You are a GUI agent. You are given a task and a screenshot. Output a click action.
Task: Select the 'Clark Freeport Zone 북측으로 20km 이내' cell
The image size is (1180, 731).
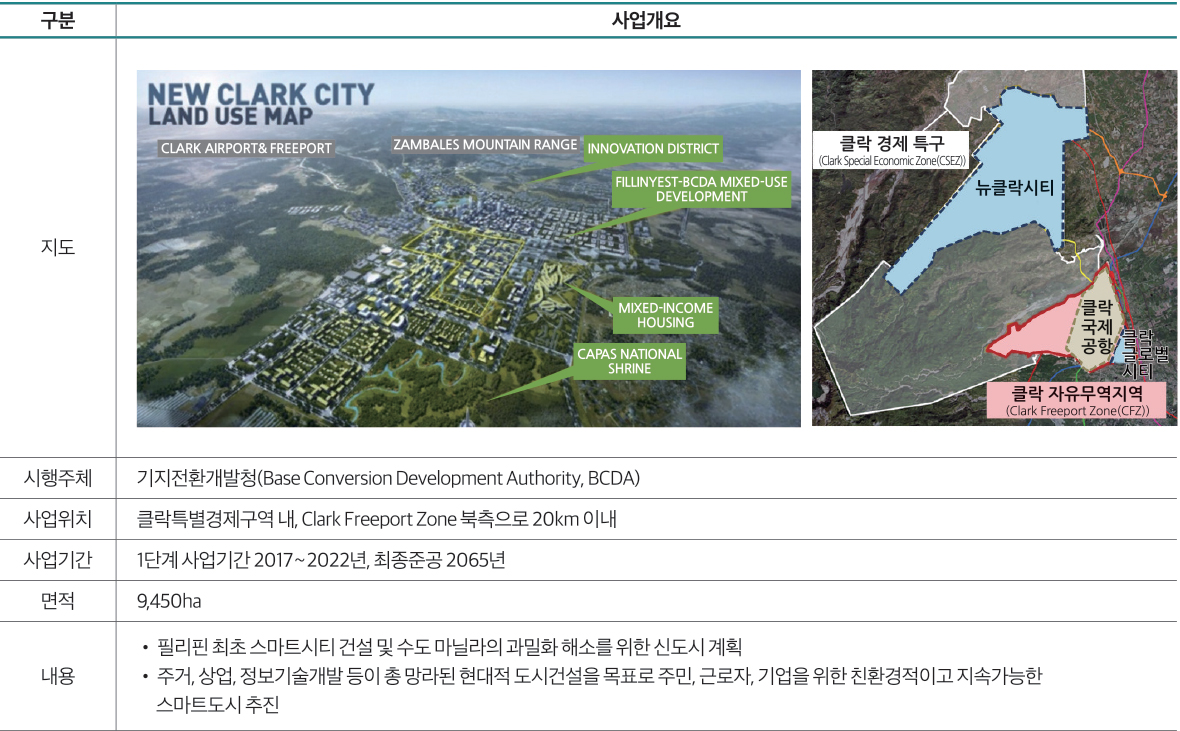(x=459, y=519)
